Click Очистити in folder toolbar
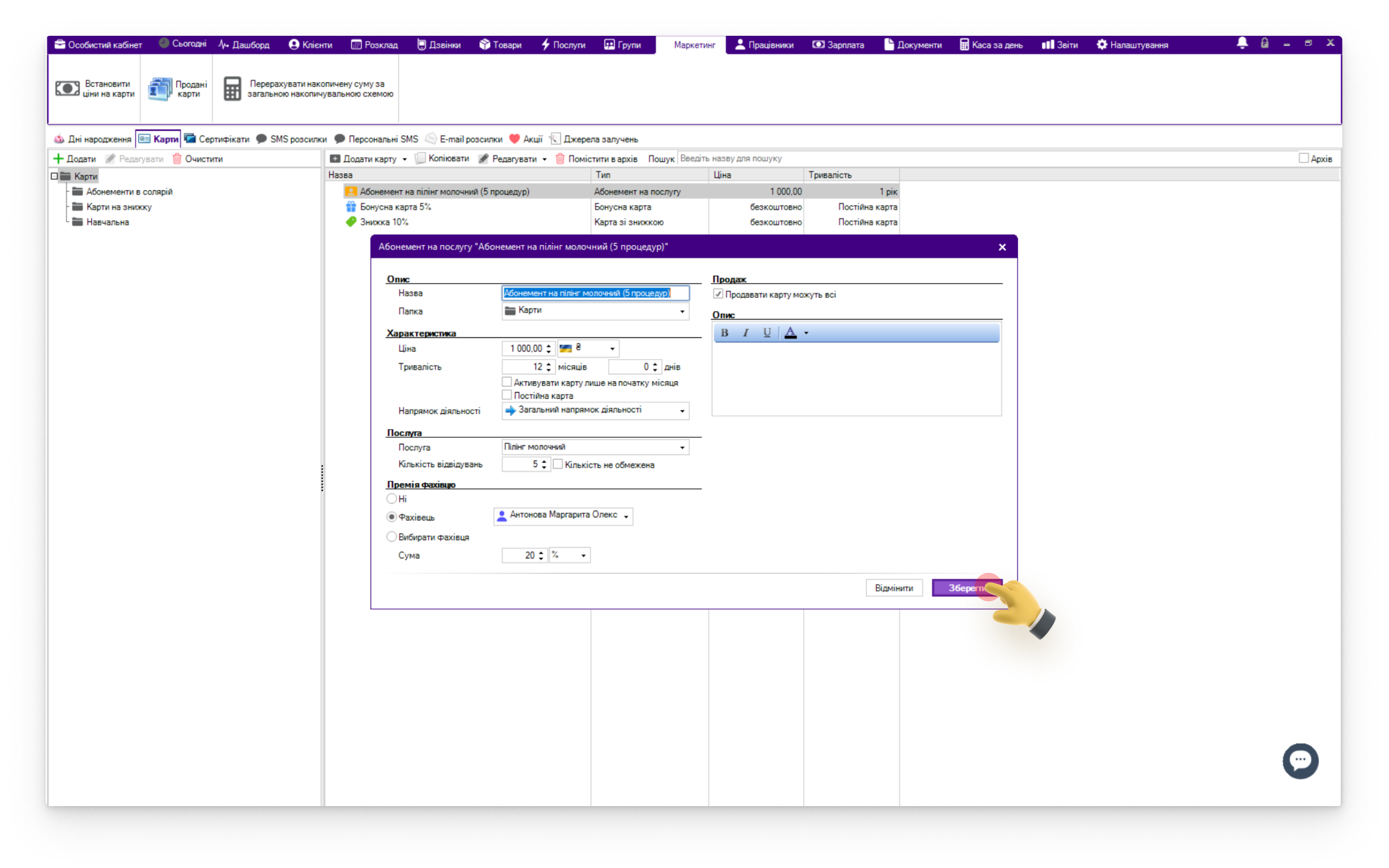 pos(197,159)
